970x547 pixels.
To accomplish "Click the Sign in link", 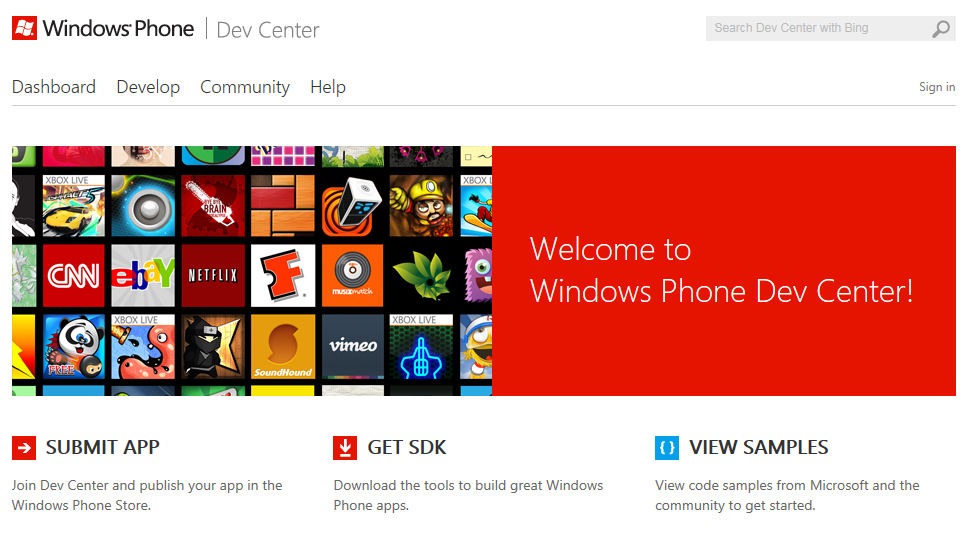I will tap(937, 87).
